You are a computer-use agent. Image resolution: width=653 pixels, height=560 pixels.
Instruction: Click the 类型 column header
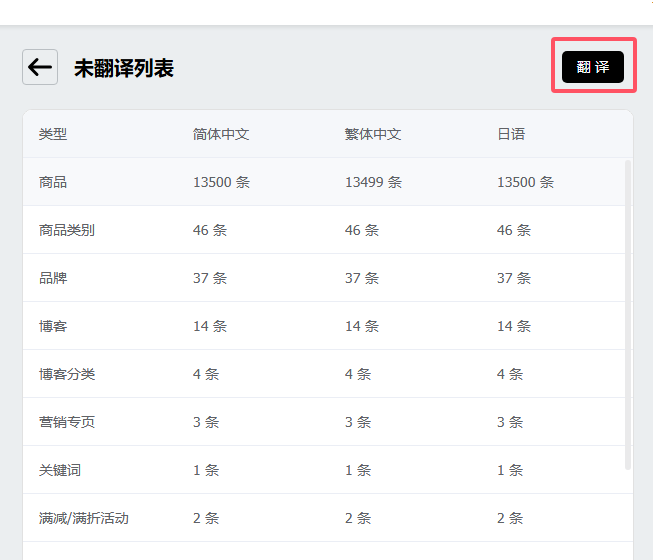tap(53, 134)
